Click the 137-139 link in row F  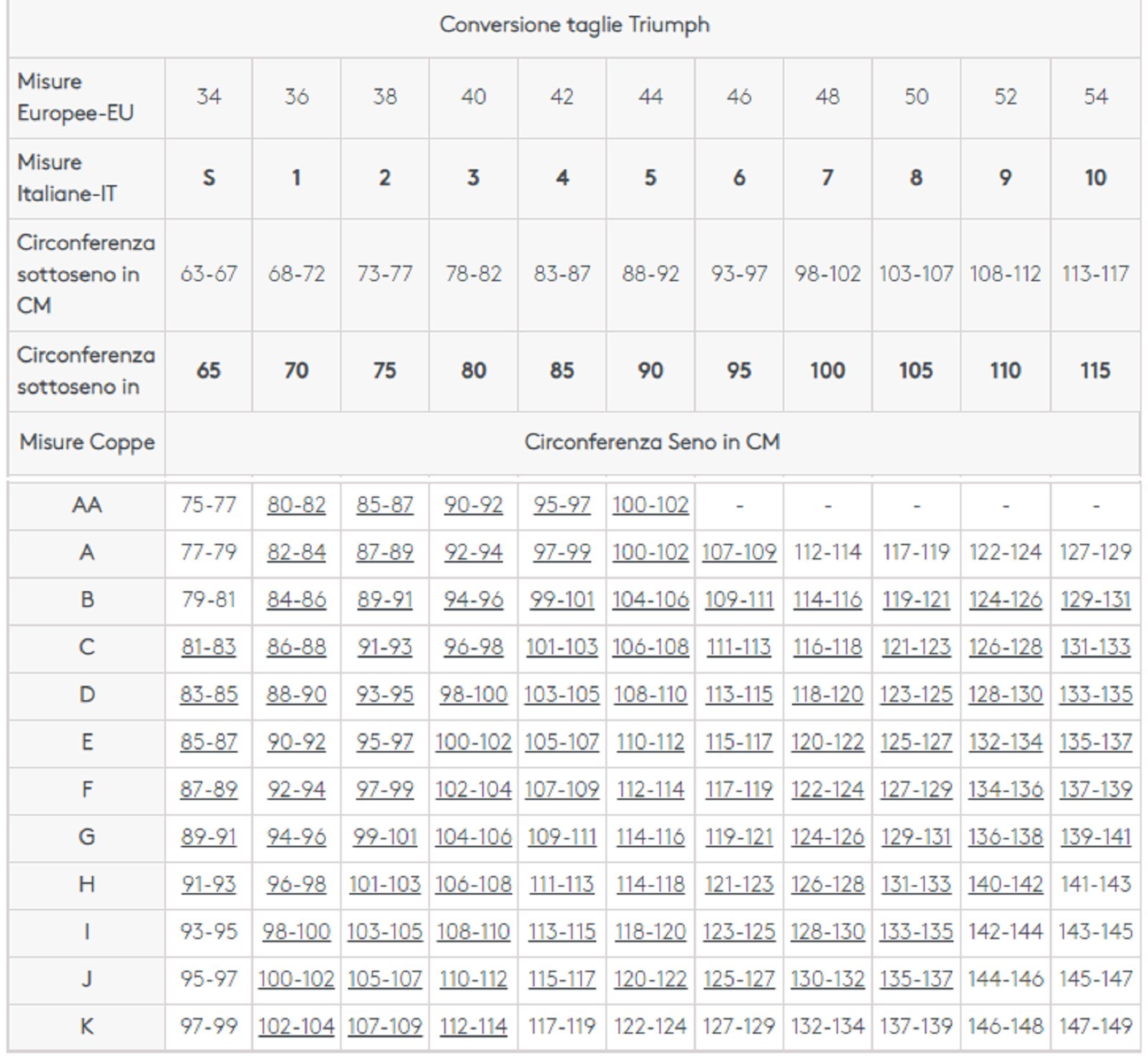[x=1096, y=789]
